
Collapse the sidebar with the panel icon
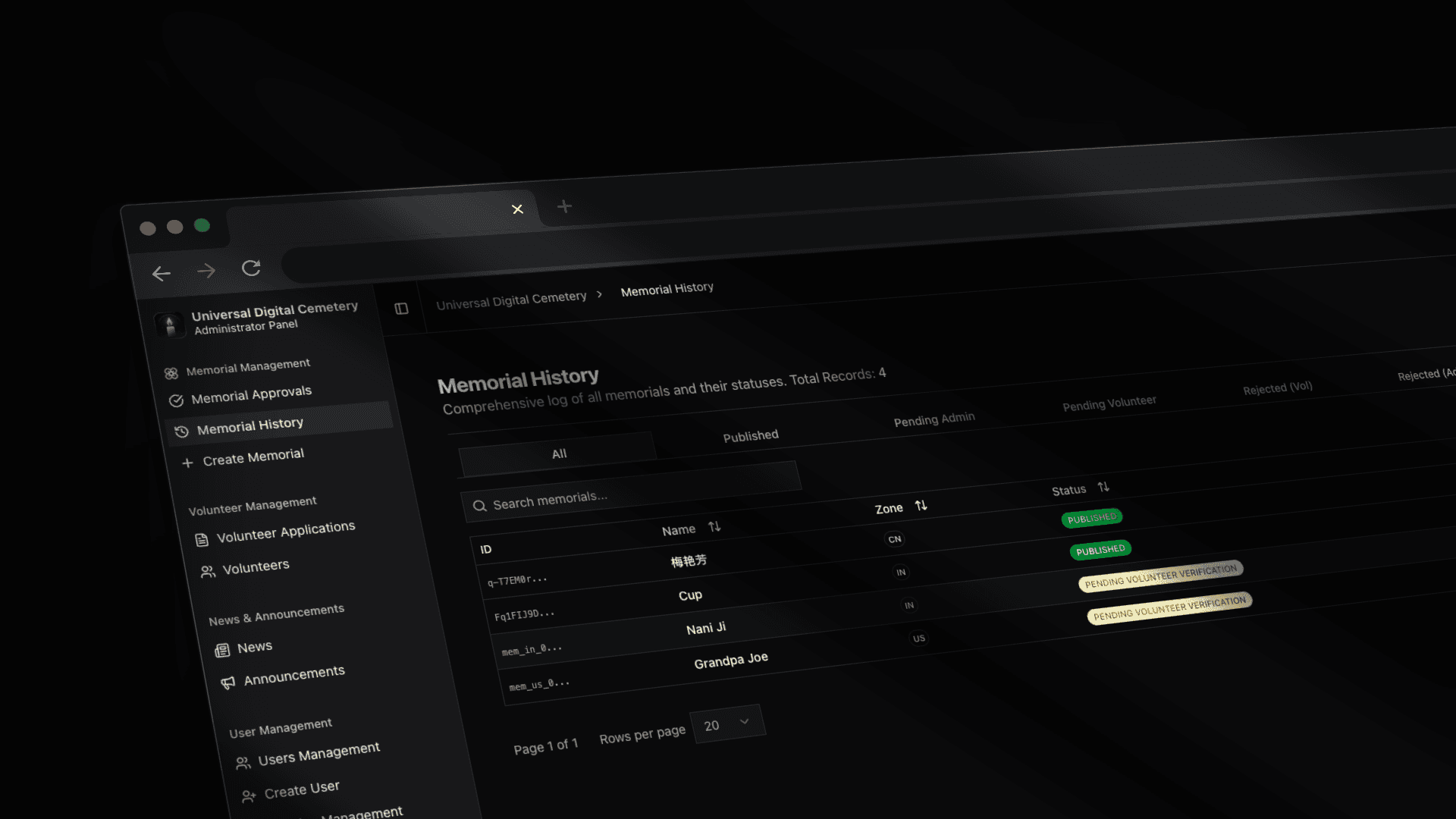[x=401, y=309]
